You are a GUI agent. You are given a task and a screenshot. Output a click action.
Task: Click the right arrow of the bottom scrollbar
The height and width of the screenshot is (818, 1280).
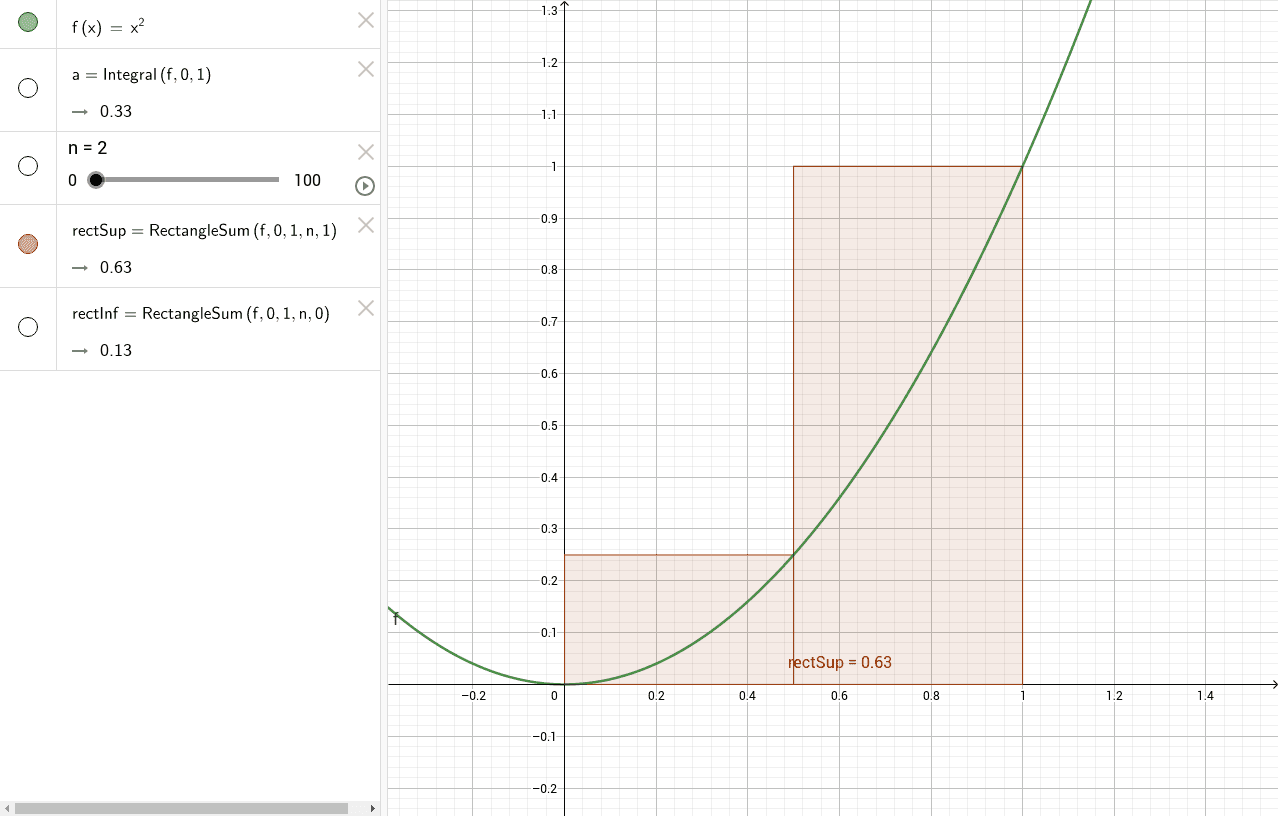pyautogui.click(x=373, y=809)
